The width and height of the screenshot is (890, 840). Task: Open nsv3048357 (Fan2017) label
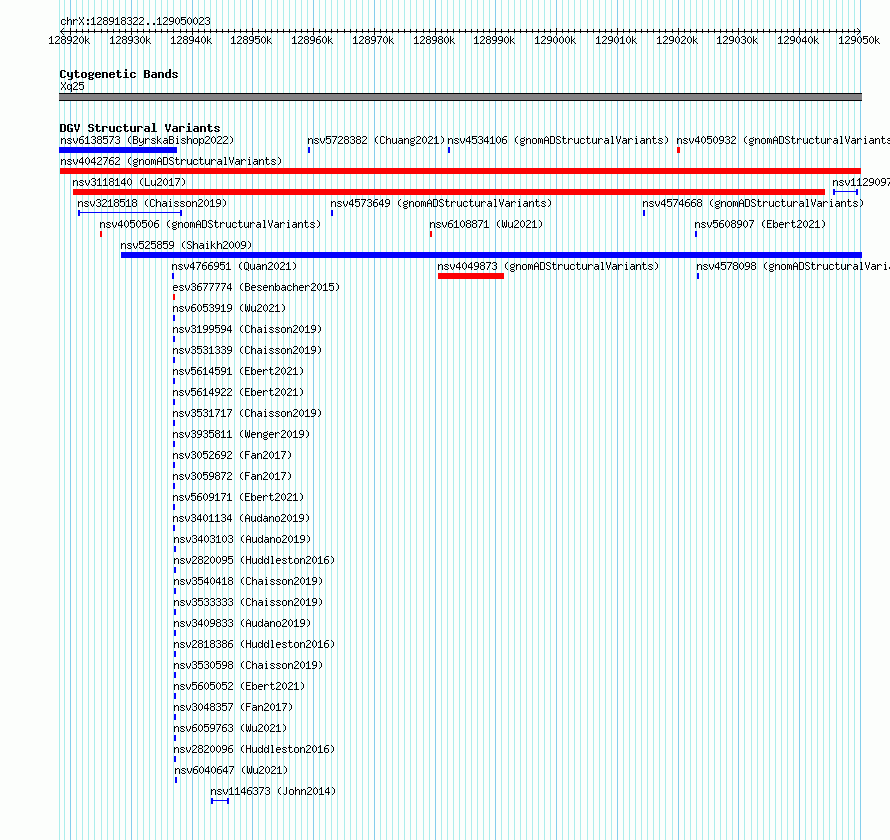point(233,707)
